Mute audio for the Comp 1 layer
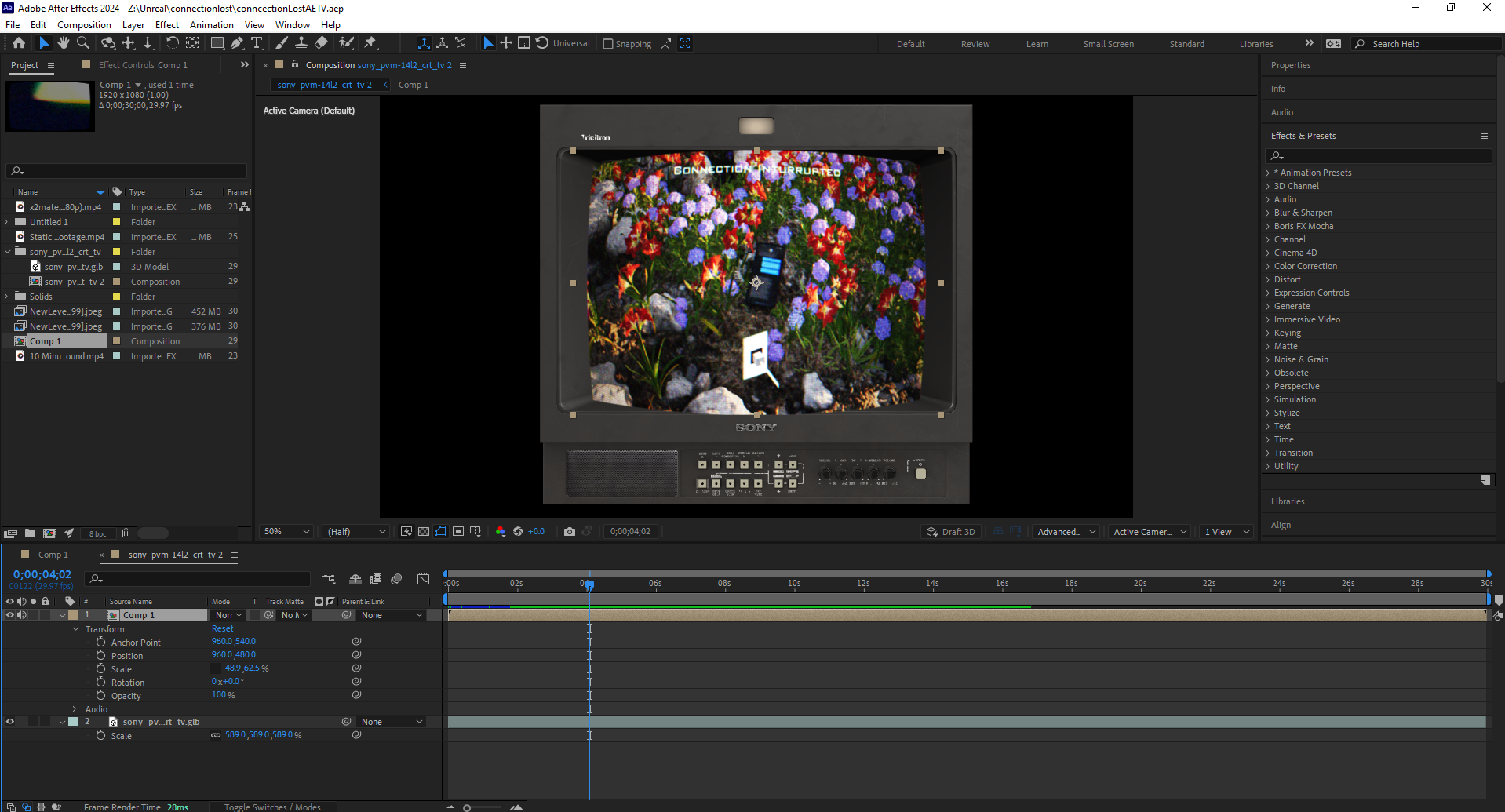This screenshot has width=1505, height=812. [x=21, y=615]
